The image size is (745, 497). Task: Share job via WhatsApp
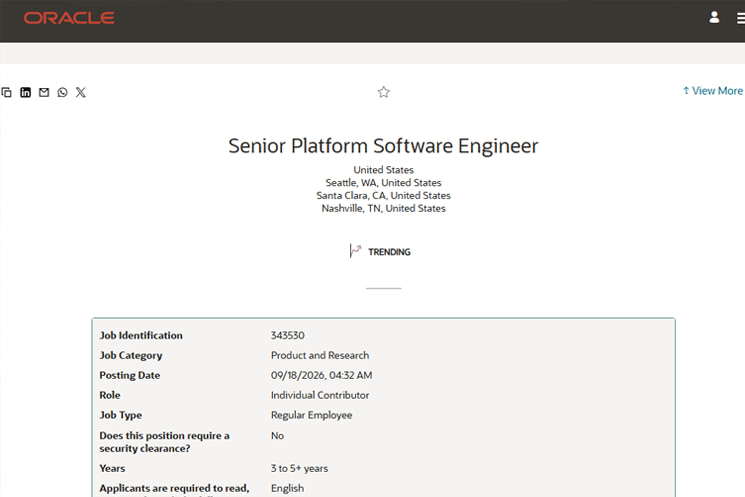pos(62,92)
